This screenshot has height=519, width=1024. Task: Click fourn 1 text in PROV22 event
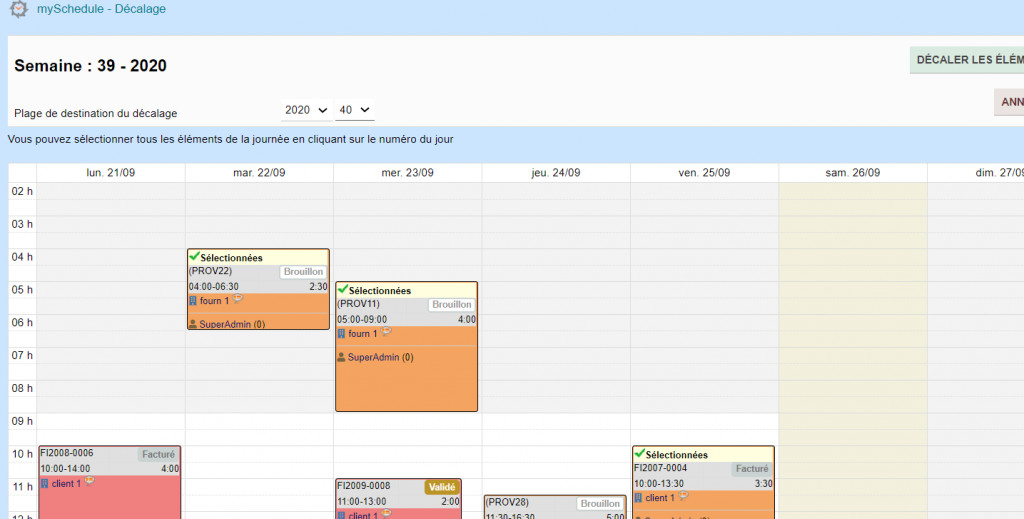tap(214, 301)
